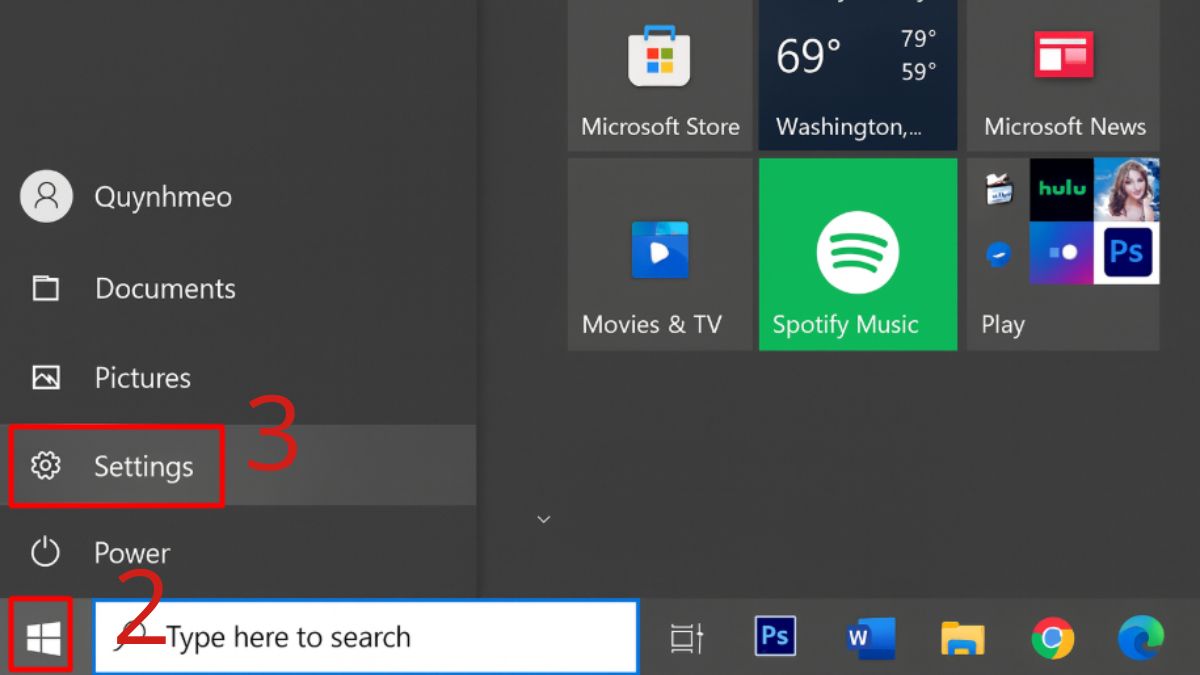The width and height of the screenshot is (1200, 675).
Task: Open the Microsoft News tile
Action: [x=1063, y=75]
